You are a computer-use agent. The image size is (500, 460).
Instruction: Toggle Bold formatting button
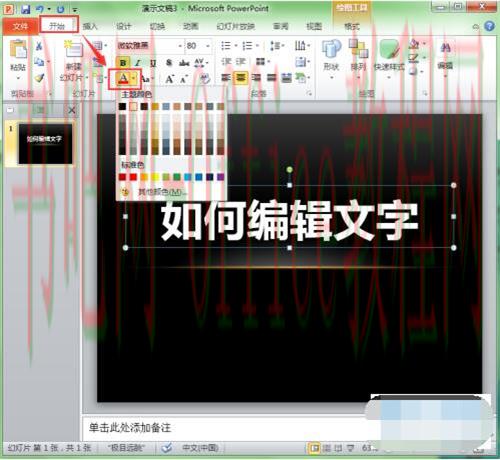coord(123,62)
